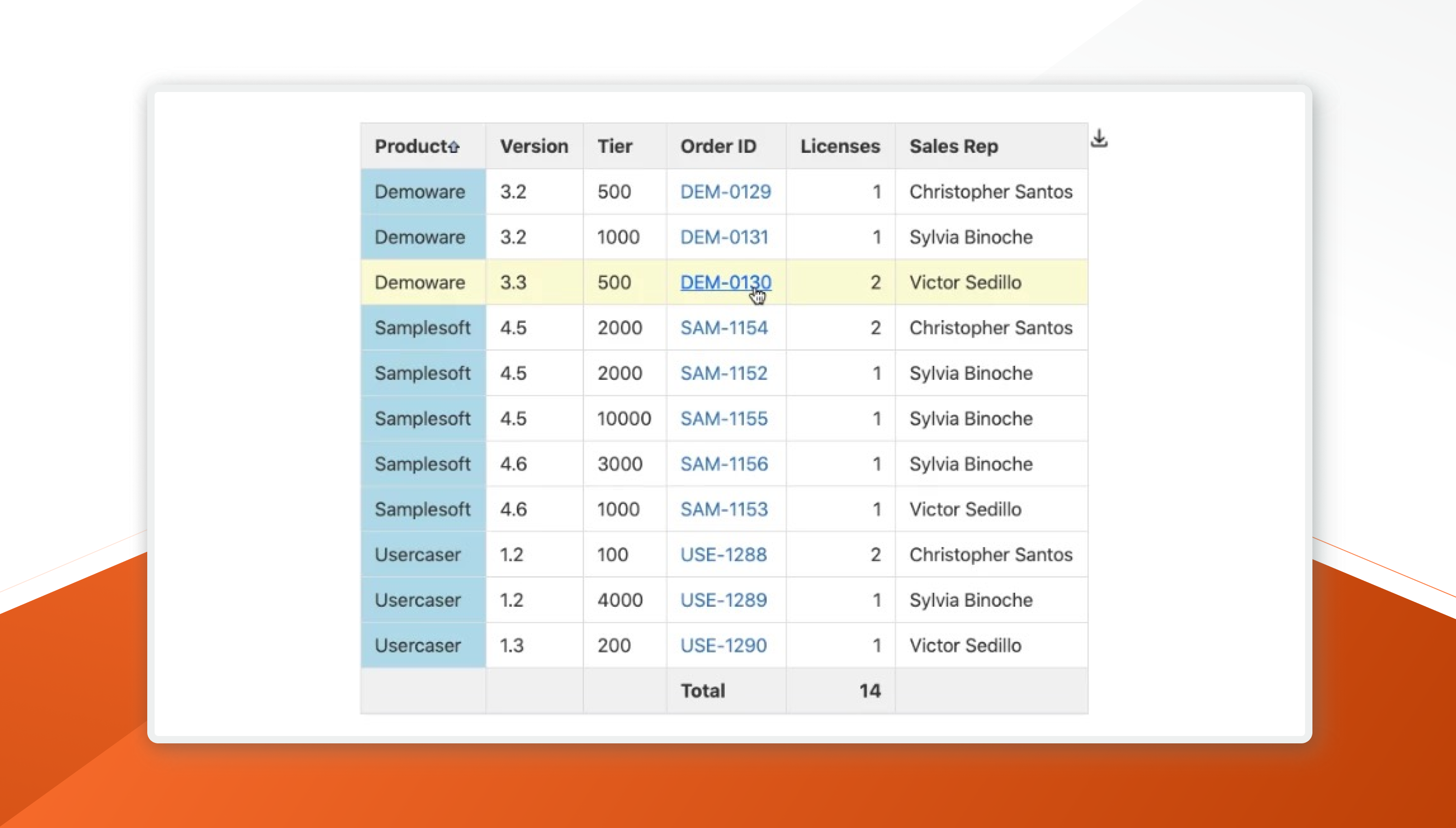1456x828 pixels.
Task: Open order USE-1289
Action: pos(723,600)
